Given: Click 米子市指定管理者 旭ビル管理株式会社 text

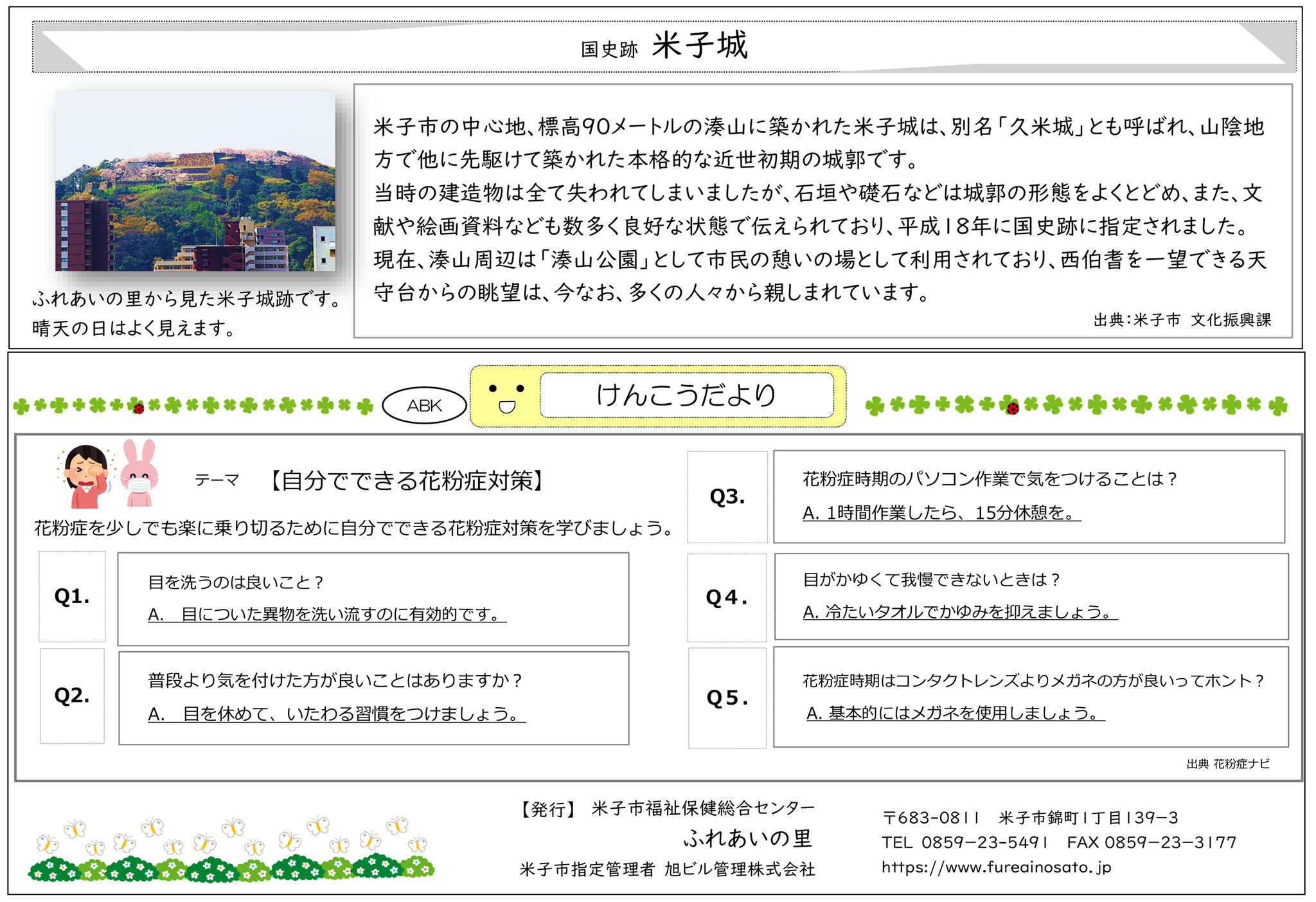Looking at the screenshot, I should click(x=667, y=869).
